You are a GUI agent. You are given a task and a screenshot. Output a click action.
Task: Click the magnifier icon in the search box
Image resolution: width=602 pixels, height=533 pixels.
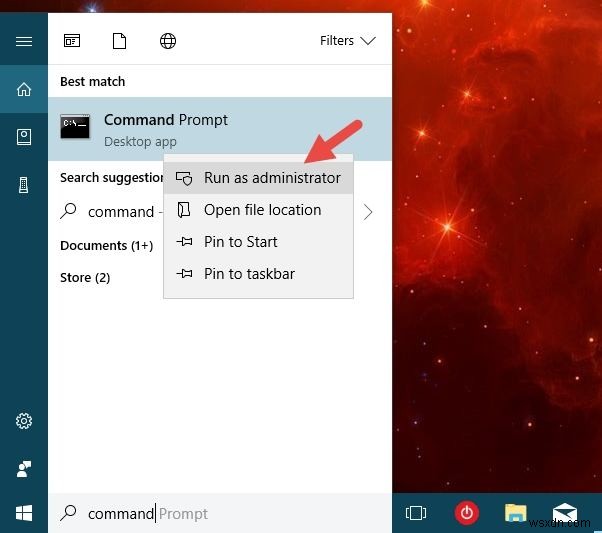pyautogui.click(x=69, y=513)
